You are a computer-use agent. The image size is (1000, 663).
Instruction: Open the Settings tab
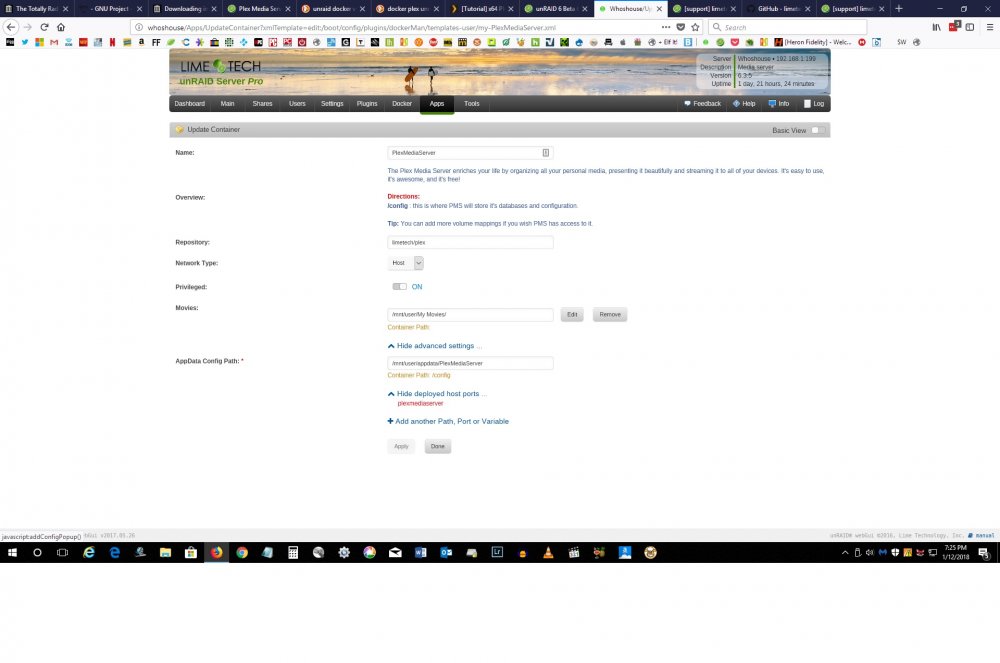(x=332, y=104)
